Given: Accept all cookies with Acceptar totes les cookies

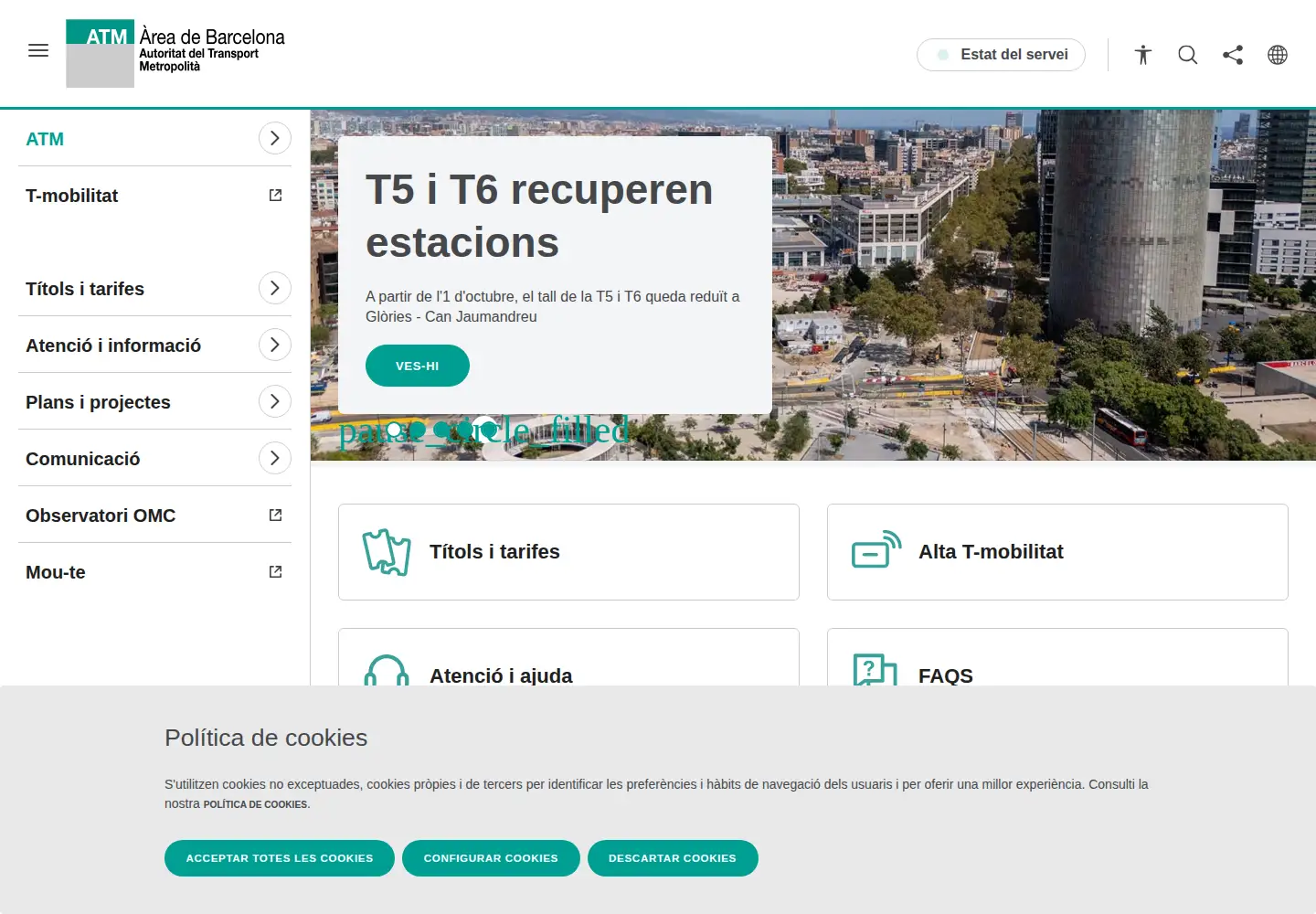Looking at the screenshot, I should [280, 858].
